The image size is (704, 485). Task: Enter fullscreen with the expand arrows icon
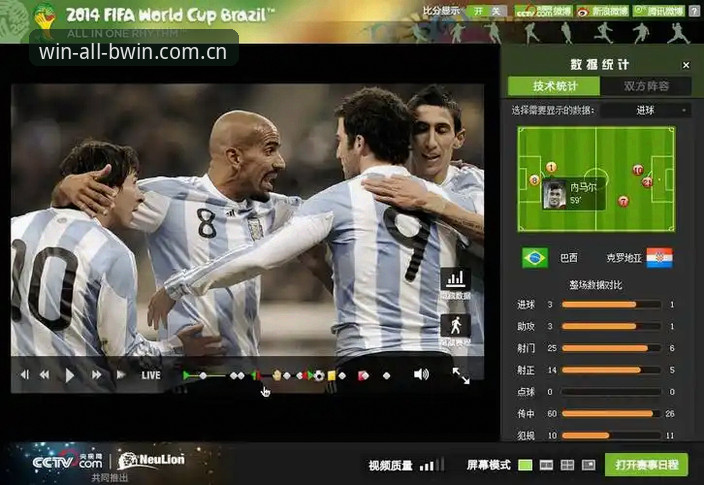(x=461, y=375)
